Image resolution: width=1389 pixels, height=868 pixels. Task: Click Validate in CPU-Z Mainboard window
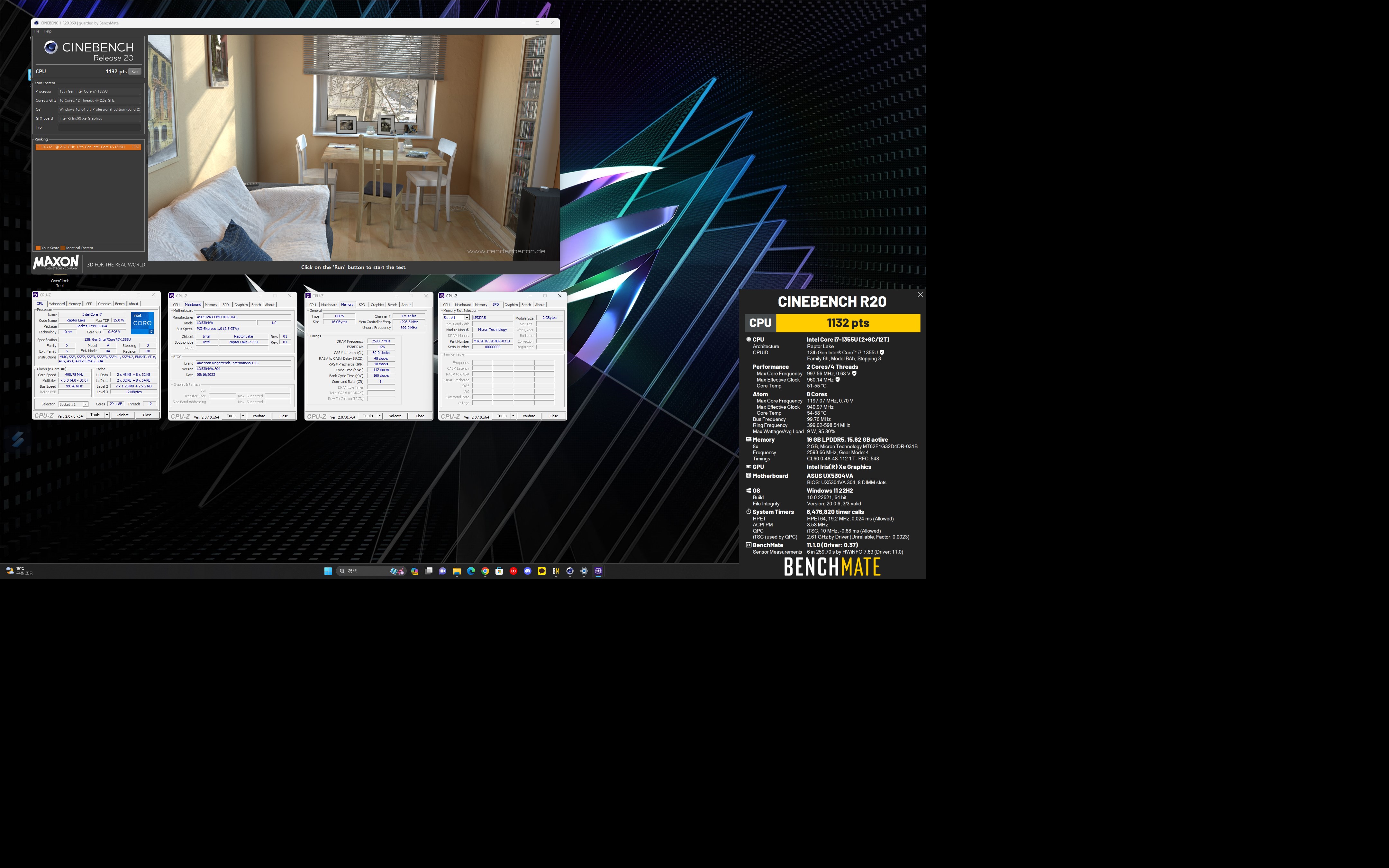click(259, 416)
